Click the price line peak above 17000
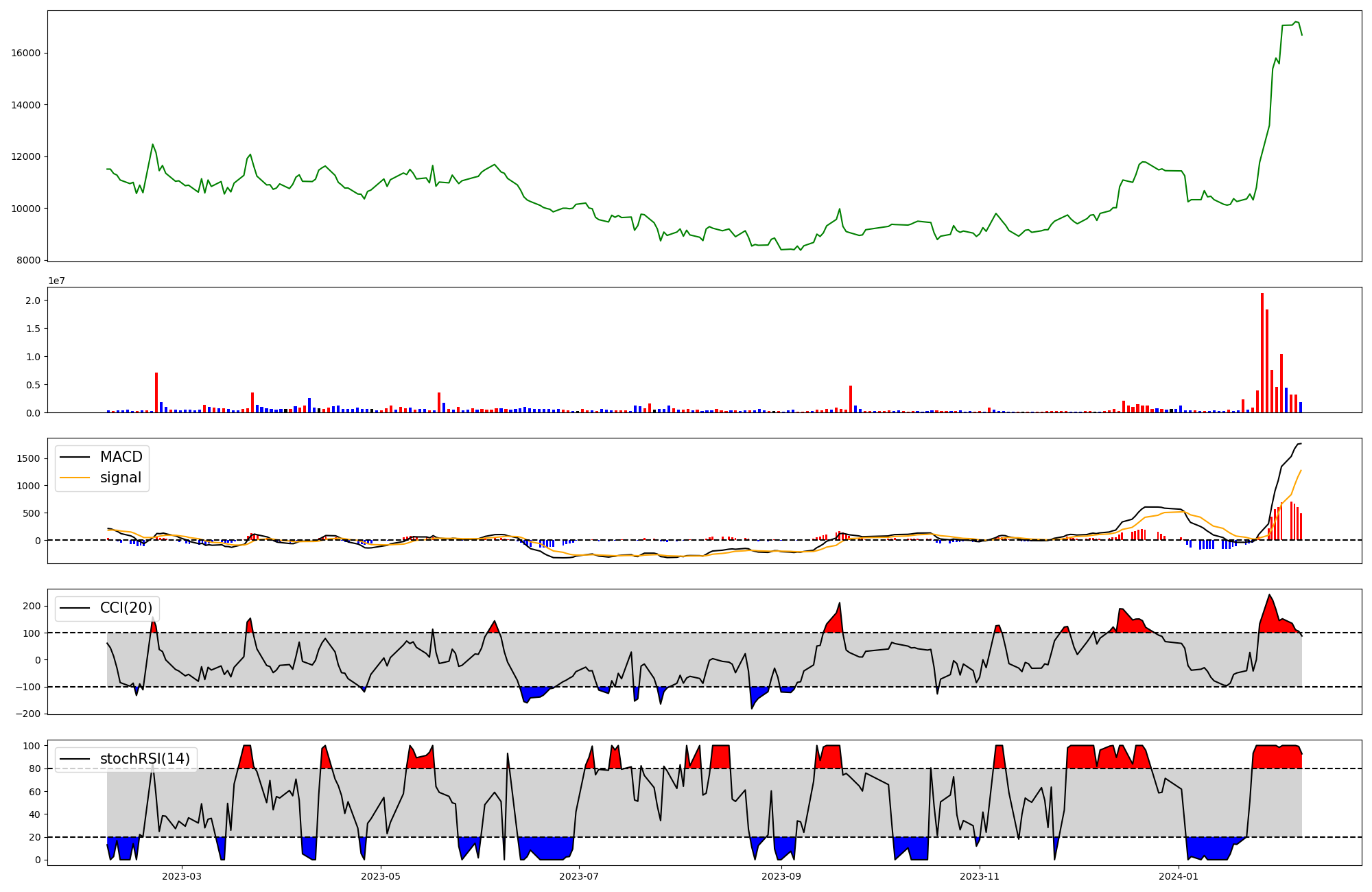Viewport: 1372px width, 892px height. point(1295,22)
